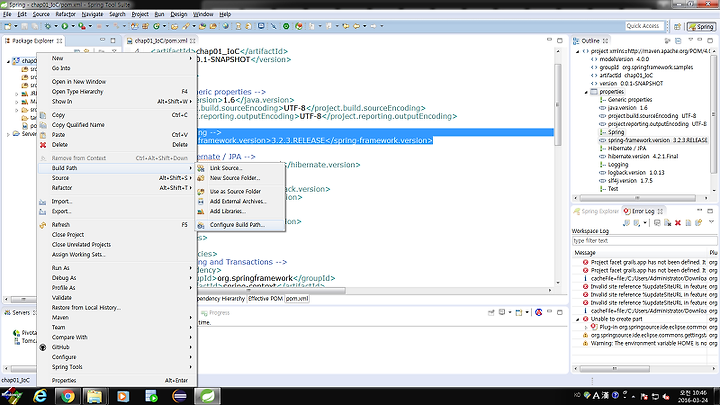The width and height of the screenshot is (720, 405).
Task: Click the Configure Build Path icon
Action: click(201, 225)
